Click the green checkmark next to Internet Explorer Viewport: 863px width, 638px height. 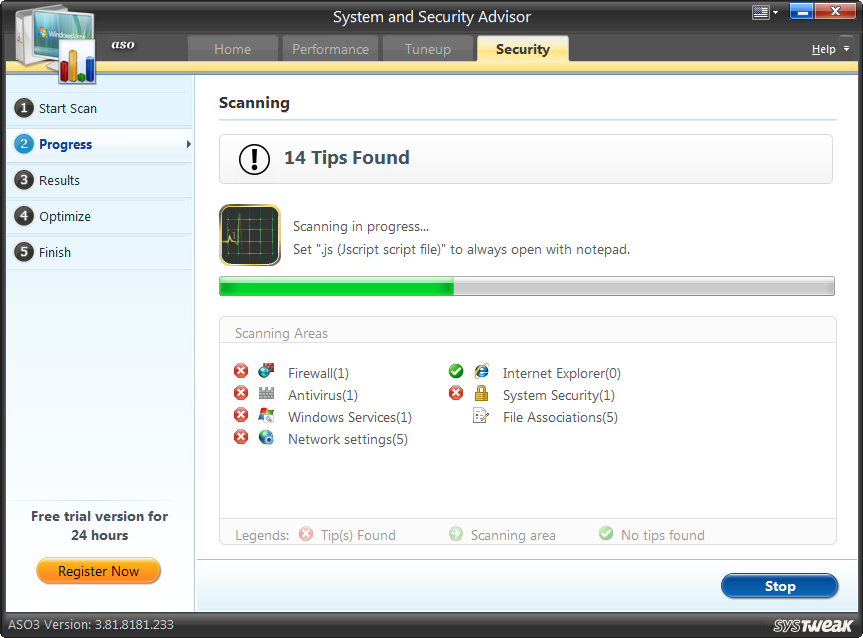tap(456, 371)
